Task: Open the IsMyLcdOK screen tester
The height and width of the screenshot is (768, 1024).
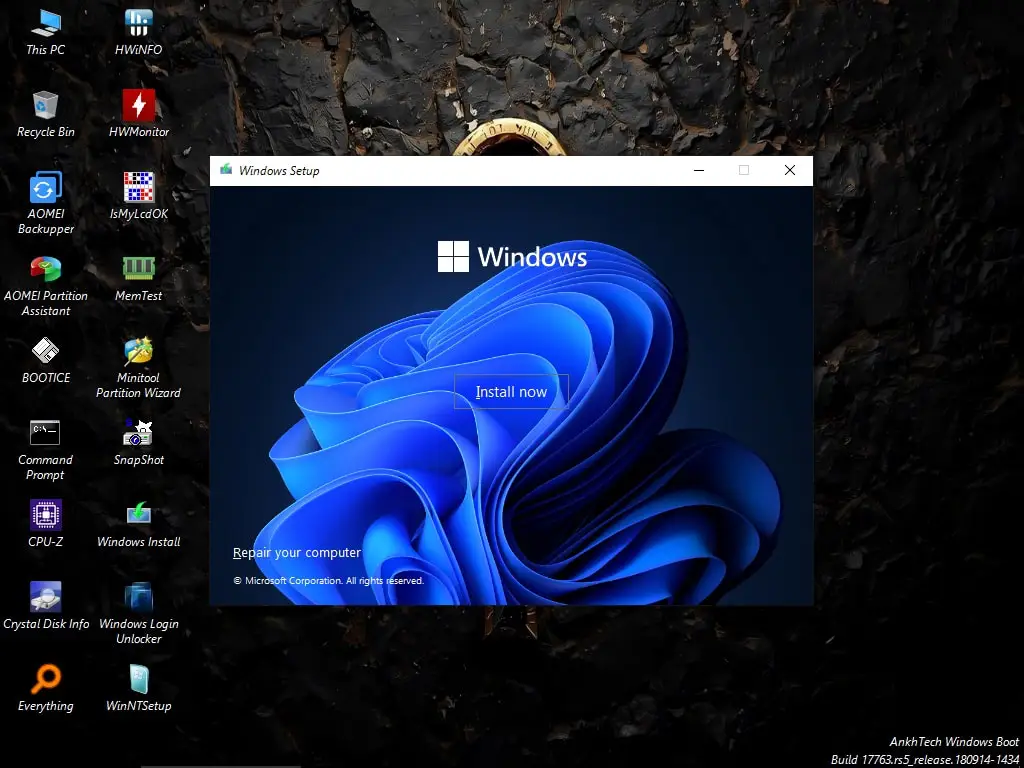Action: click(137, 188)
